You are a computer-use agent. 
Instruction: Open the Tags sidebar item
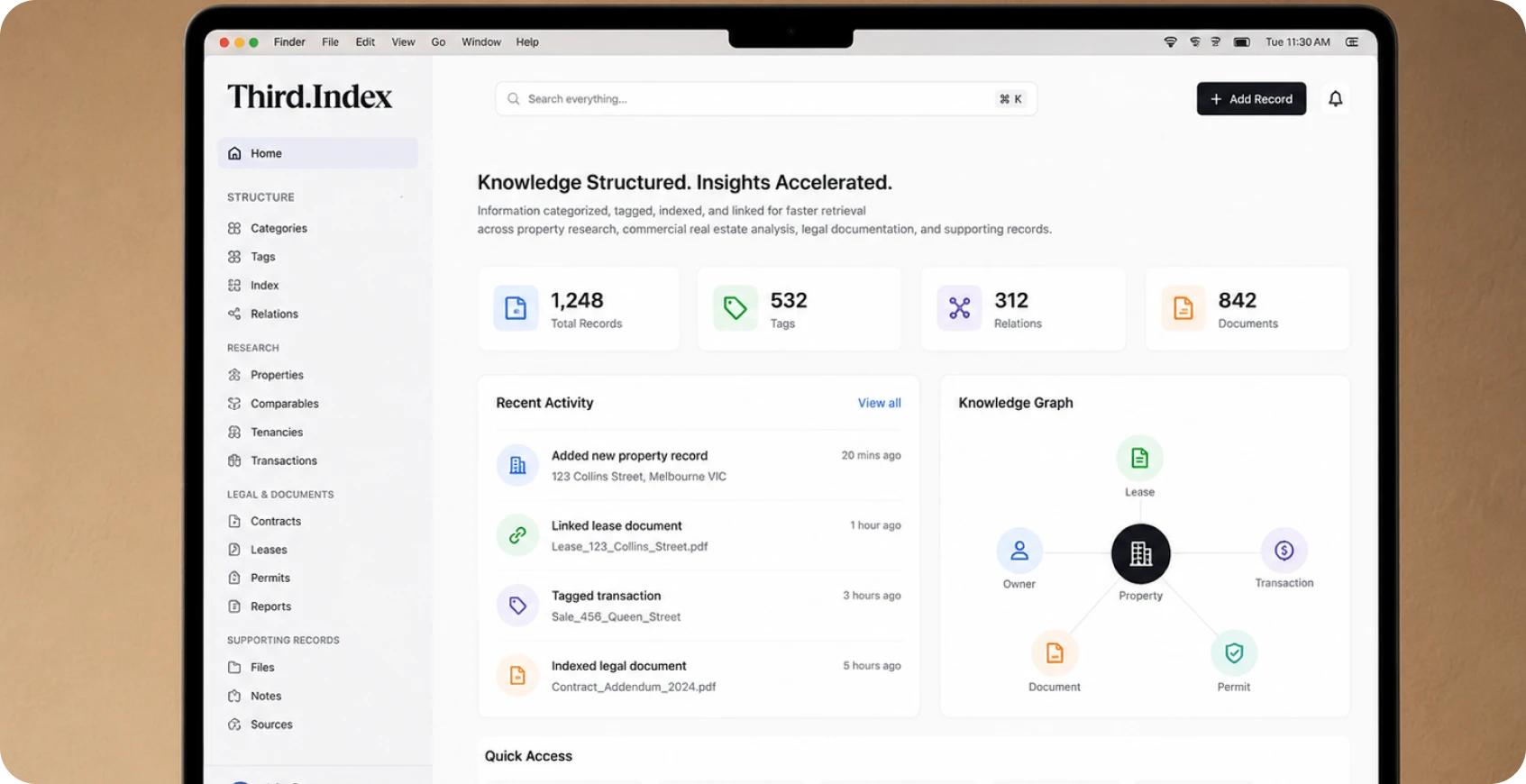click(262, 257)
